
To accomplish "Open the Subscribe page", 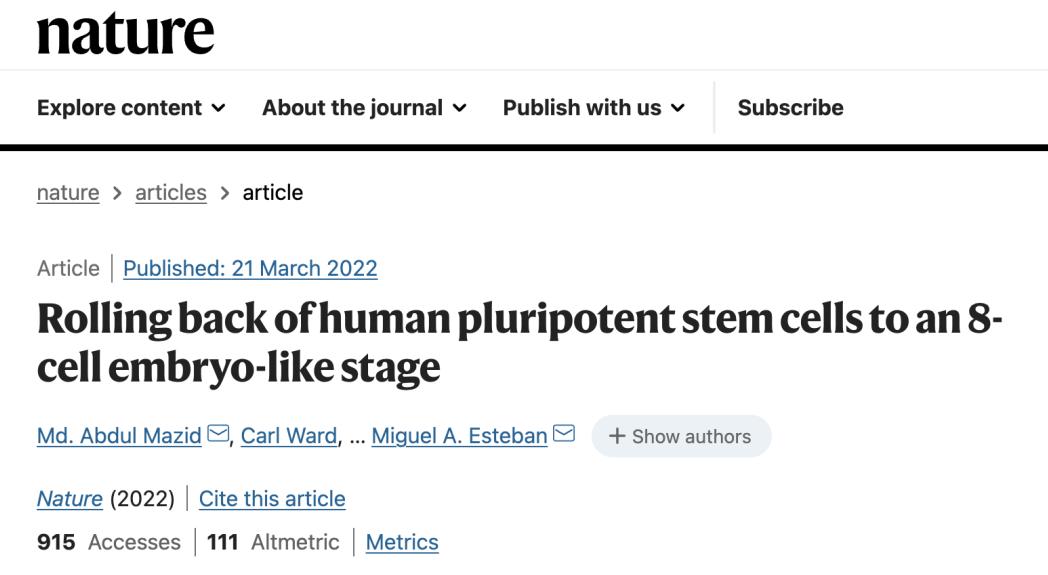I will 790,108.
